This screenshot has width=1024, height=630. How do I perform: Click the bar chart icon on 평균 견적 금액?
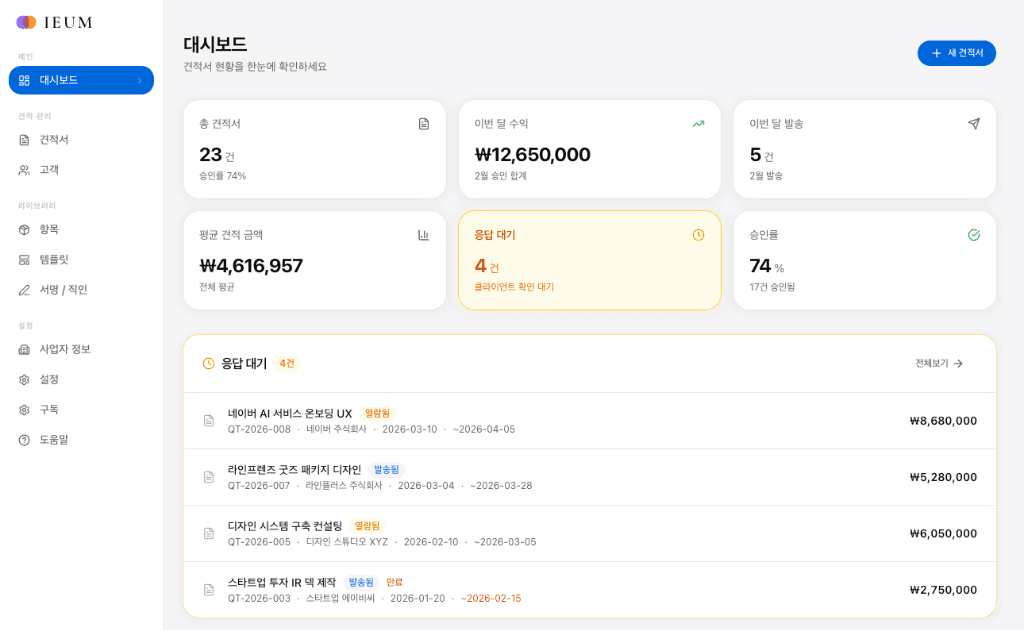[424, 234]
